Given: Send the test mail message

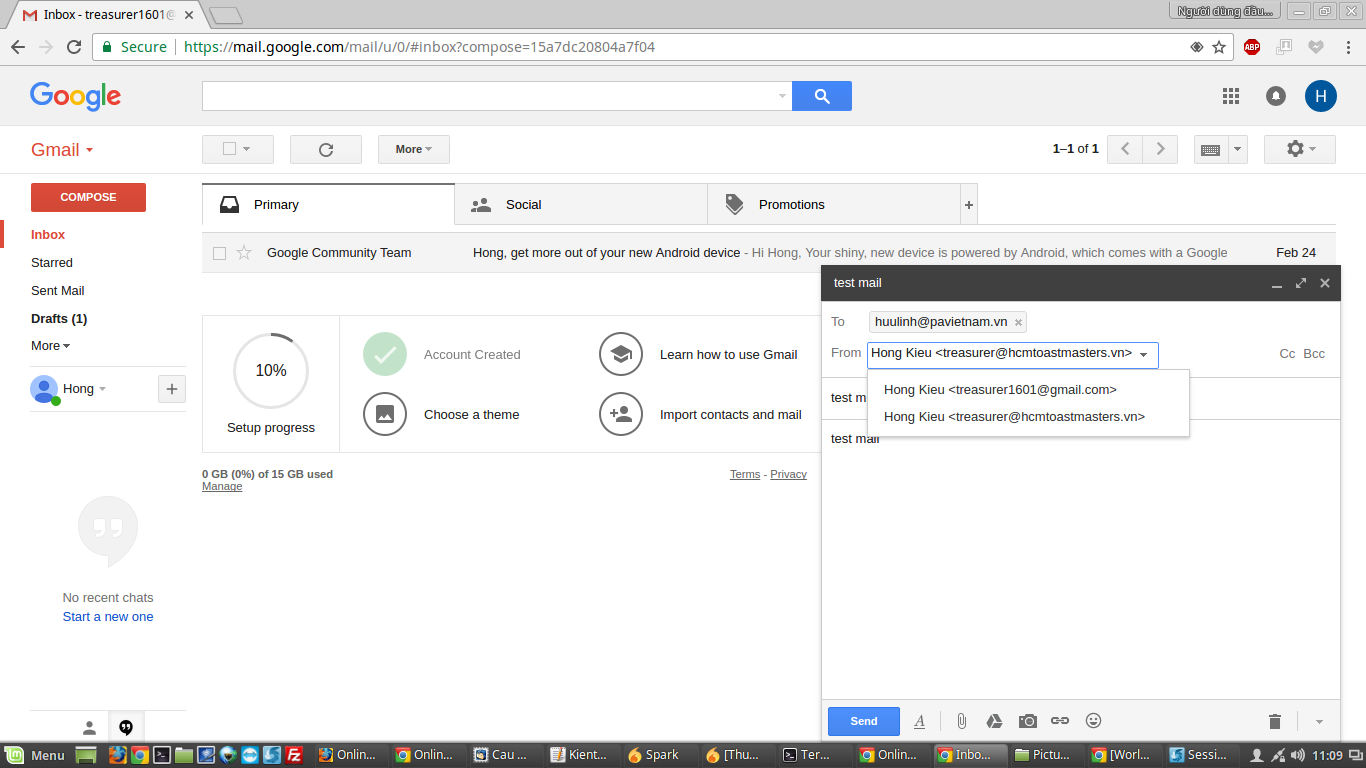Looking at the screenshot, I should [864, 721].
